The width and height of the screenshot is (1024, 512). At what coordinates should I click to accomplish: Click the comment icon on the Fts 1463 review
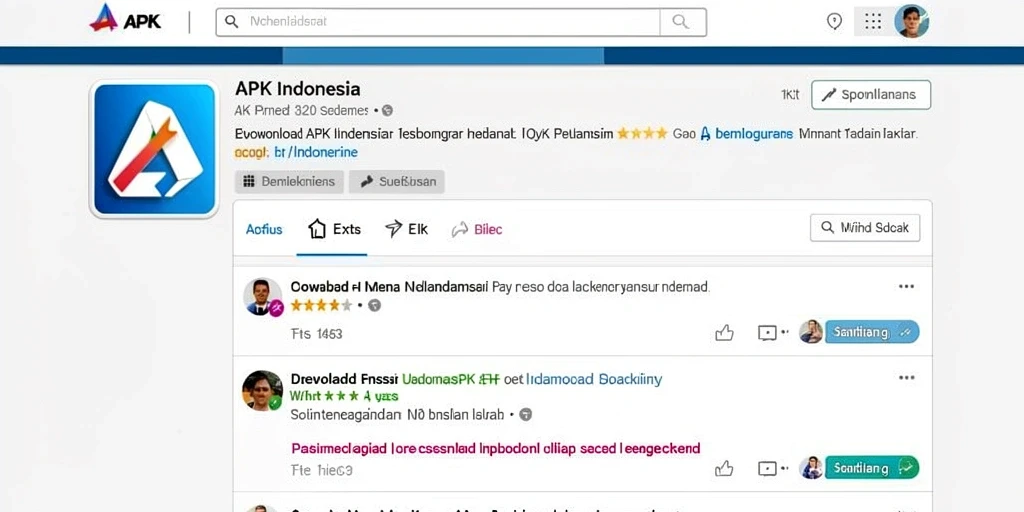coord(767,333)
